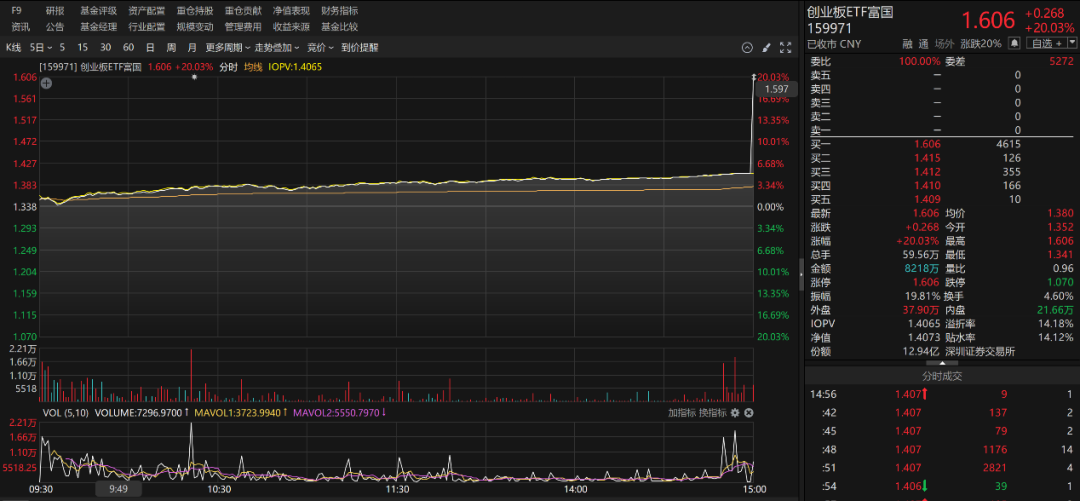Collapse quote details using the small up arrow

pyautogui.click(x=942, y=362)
